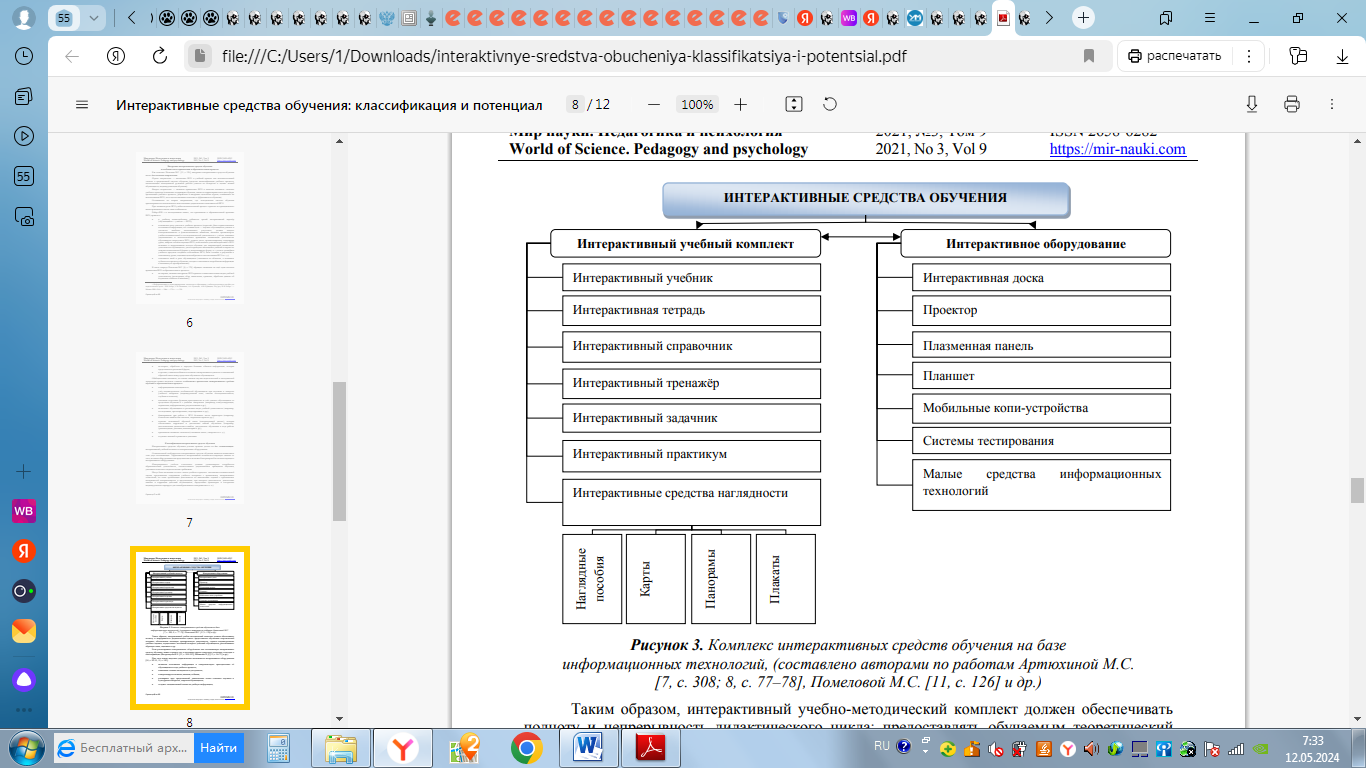Open the Yandex Mail envelope sidebar icon
Image resolution: width=1366 pixels, height=768 pixels.
[x=24, y=631]
